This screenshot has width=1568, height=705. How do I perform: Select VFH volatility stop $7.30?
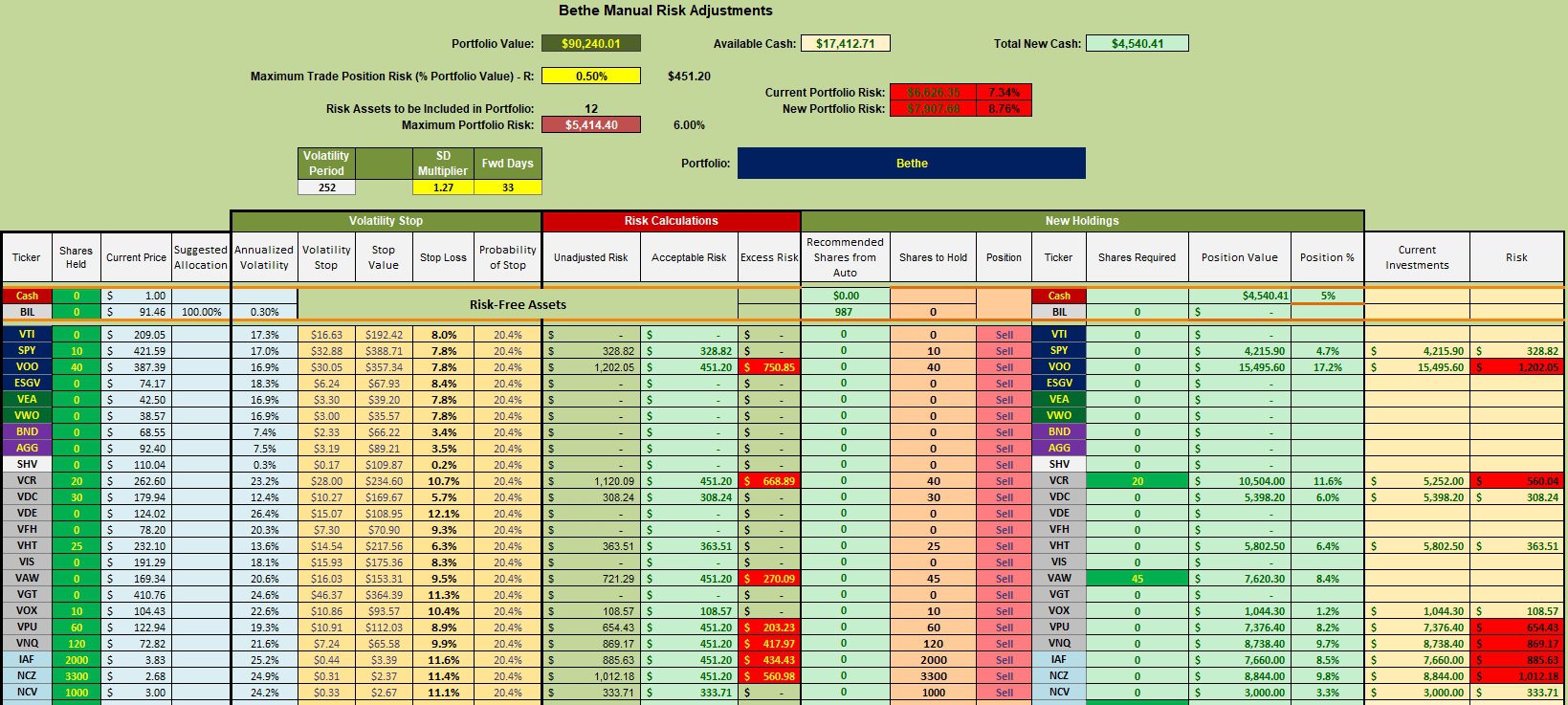326,530
